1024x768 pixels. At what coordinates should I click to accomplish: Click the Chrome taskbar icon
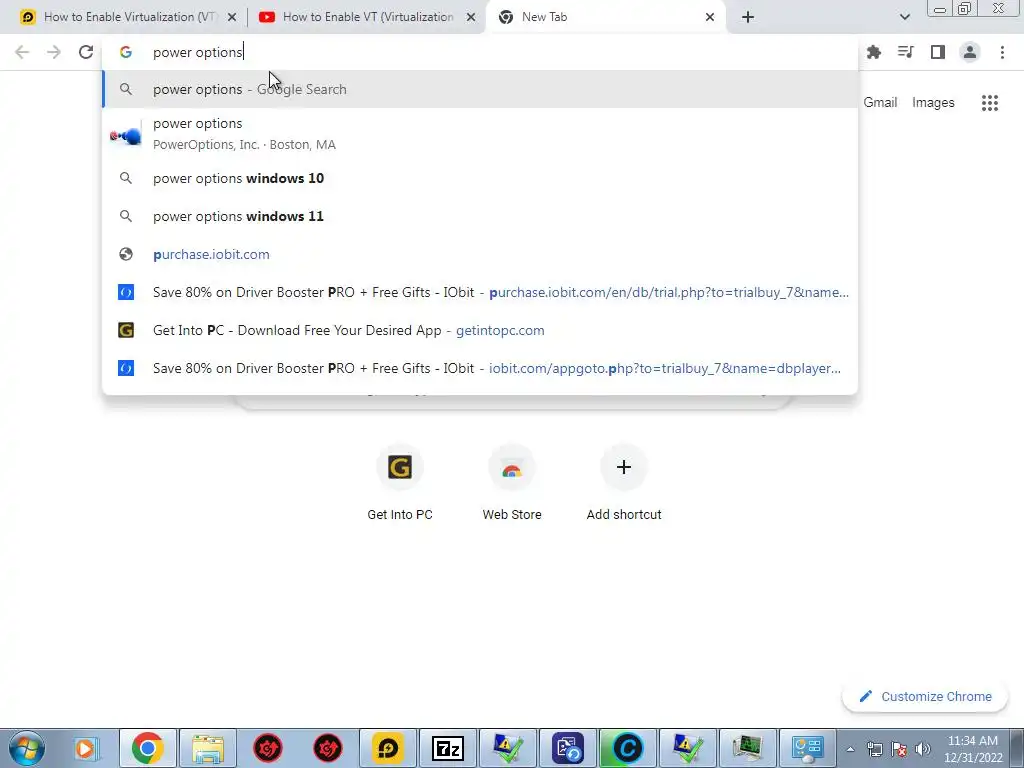pyautogui.click(x=148, y=748)
